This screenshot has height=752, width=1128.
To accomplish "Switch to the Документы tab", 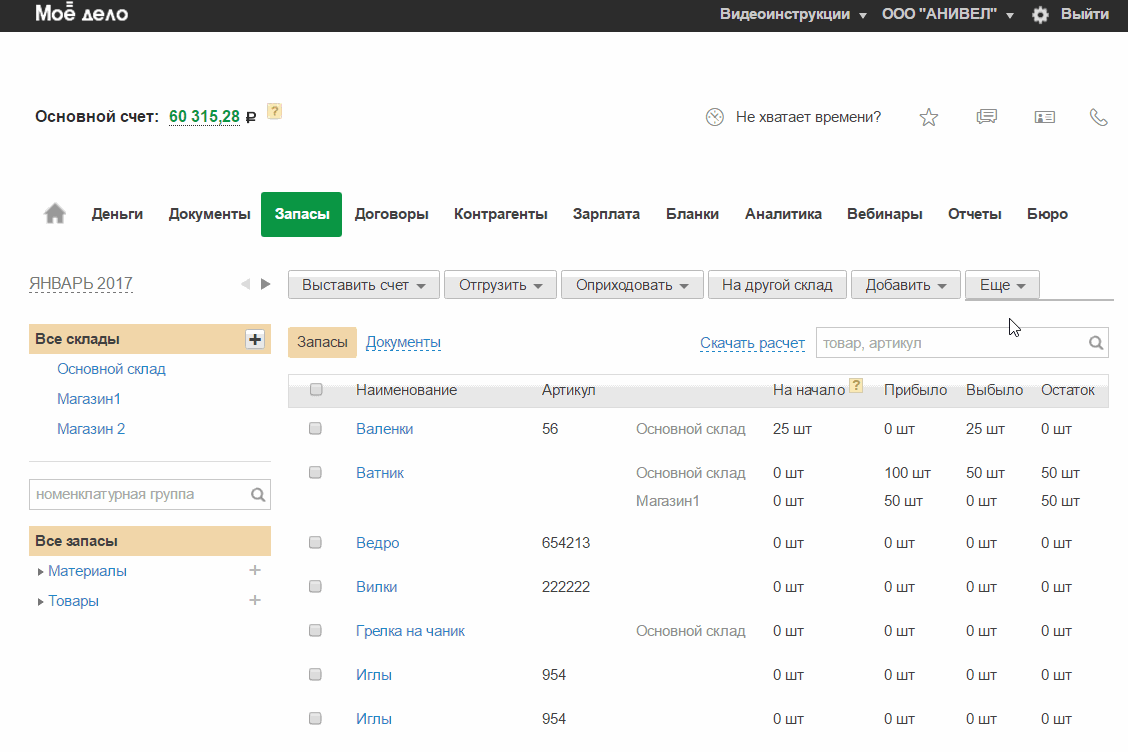I will click(x=403, y=342).
